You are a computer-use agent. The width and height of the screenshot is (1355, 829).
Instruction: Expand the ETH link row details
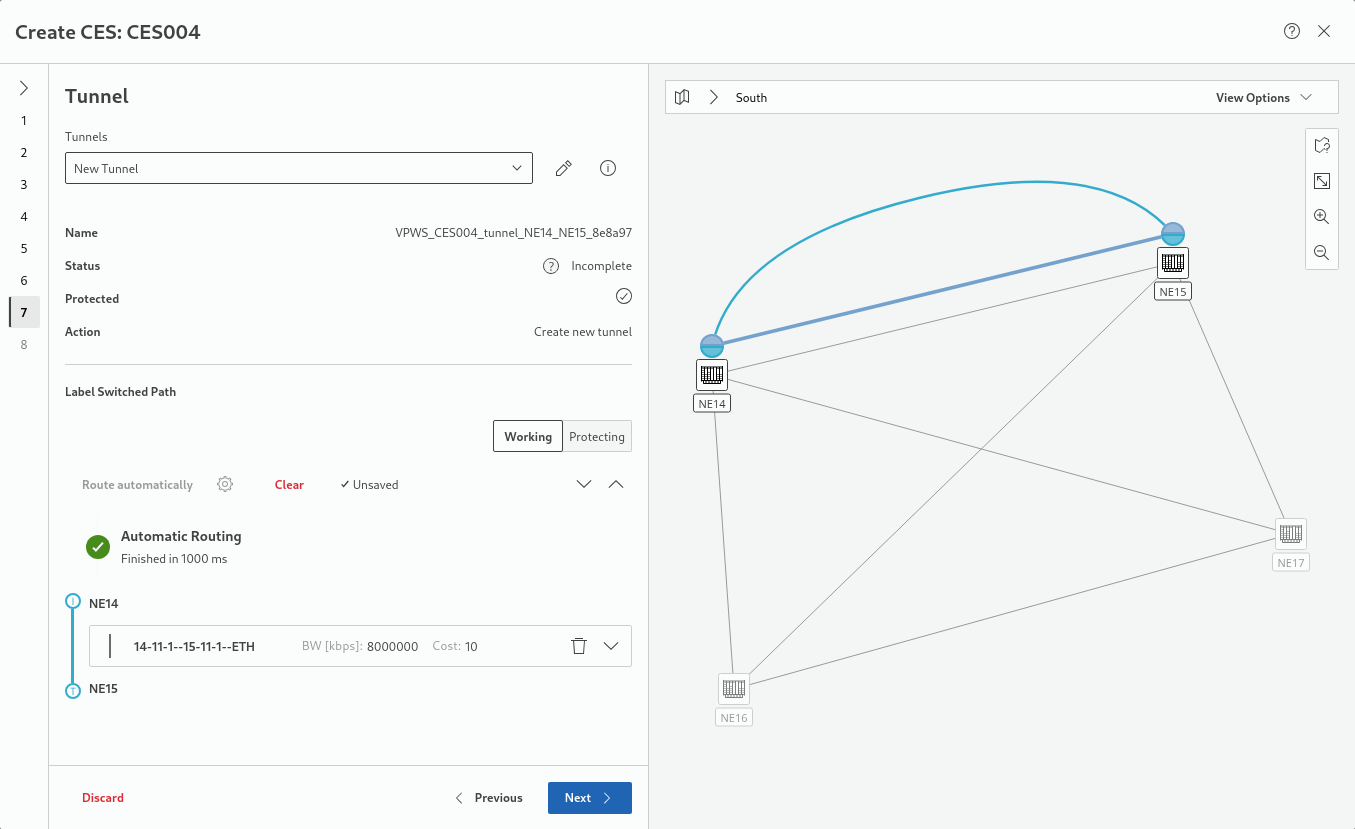click(x=612, y=646)
